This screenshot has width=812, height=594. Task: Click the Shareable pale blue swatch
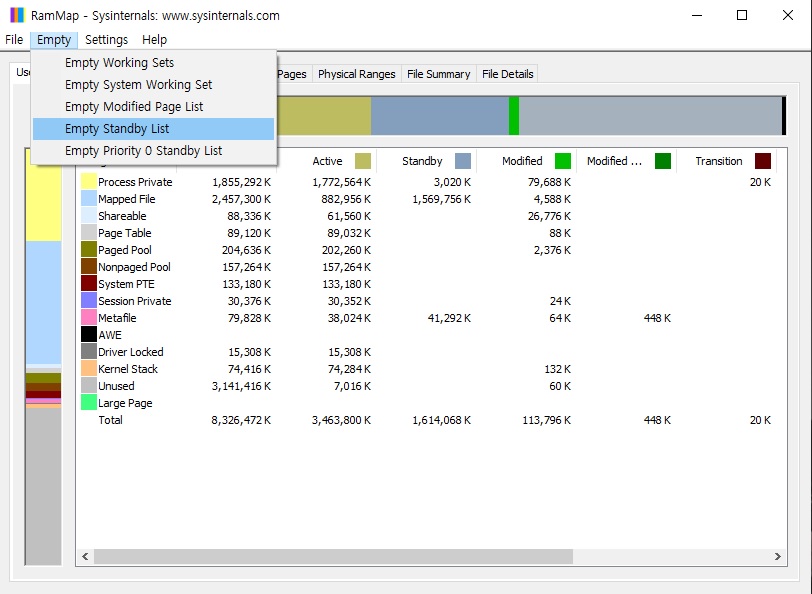89,216
